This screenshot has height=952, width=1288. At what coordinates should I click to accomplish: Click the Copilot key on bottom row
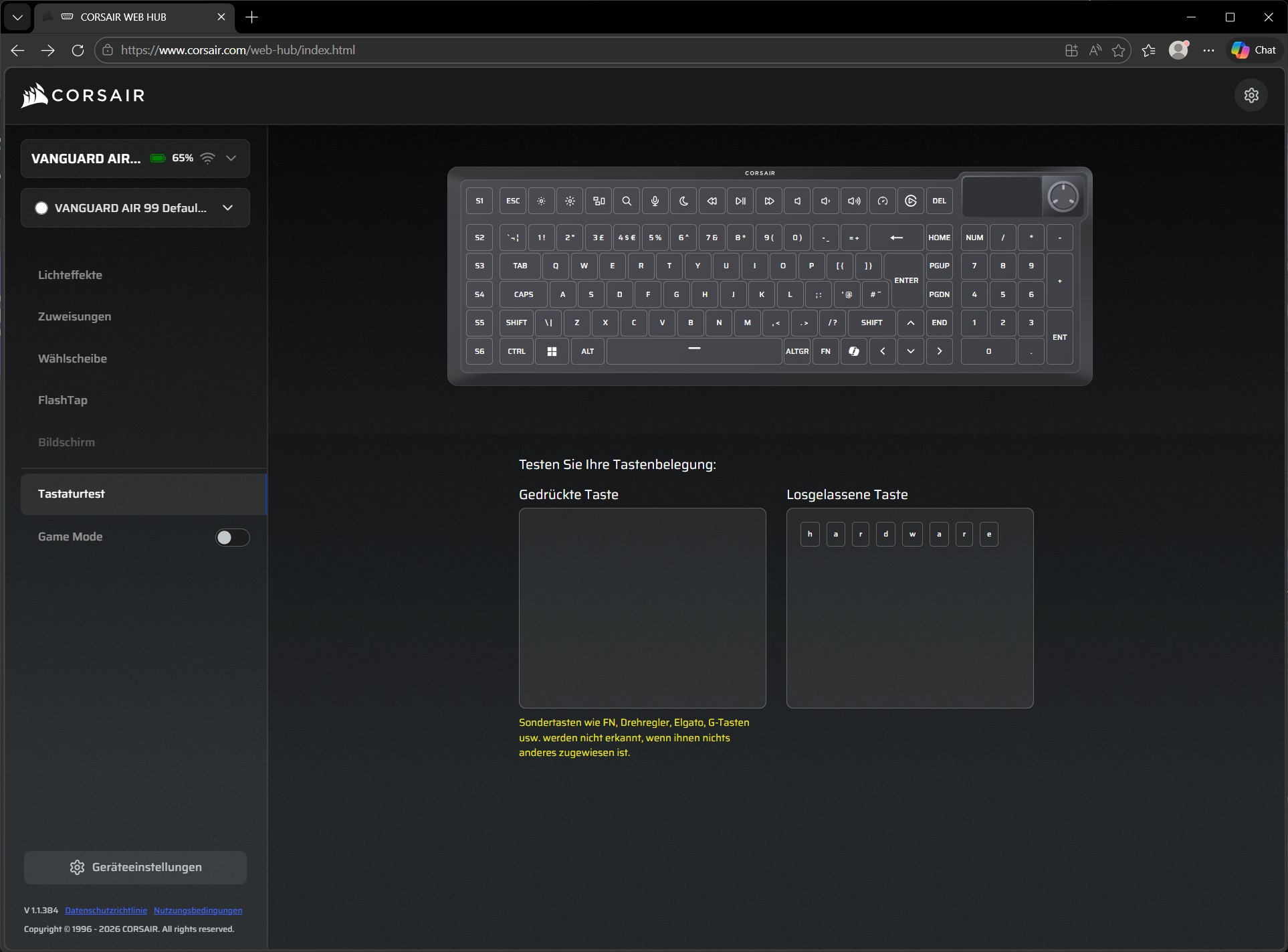854,351
